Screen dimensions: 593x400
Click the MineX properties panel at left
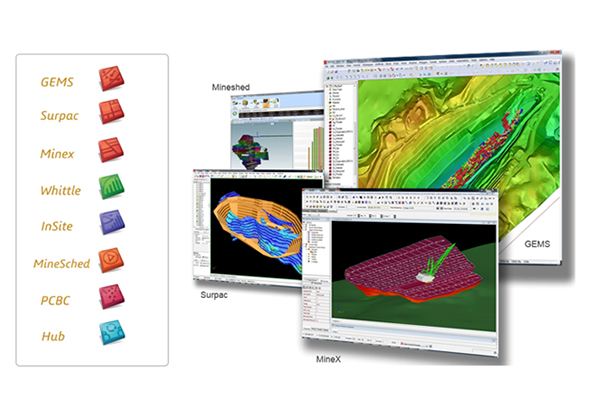(x=315, y=306)
